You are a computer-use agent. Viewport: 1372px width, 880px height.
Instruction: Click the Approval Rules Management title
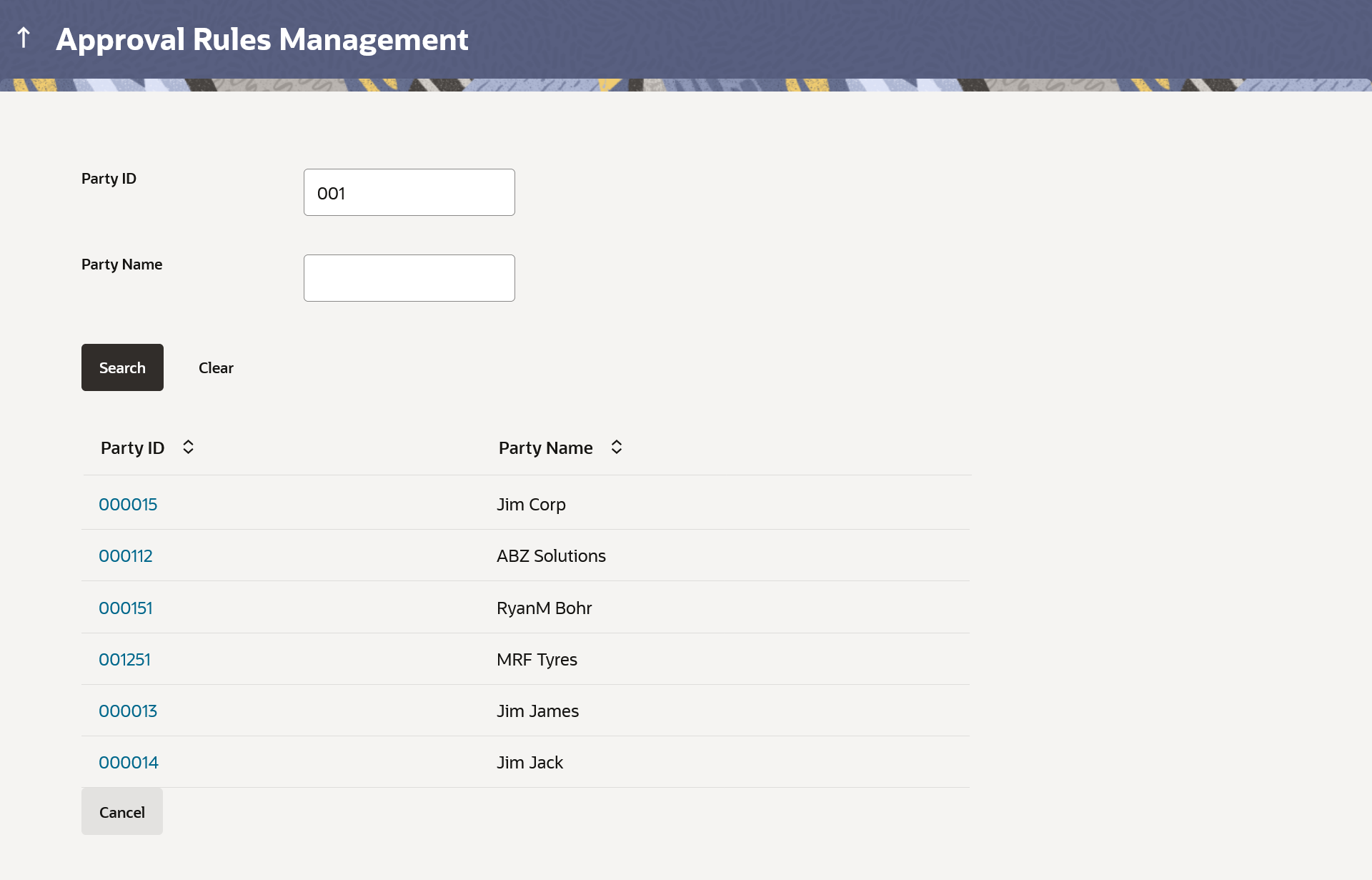point(262,39)
